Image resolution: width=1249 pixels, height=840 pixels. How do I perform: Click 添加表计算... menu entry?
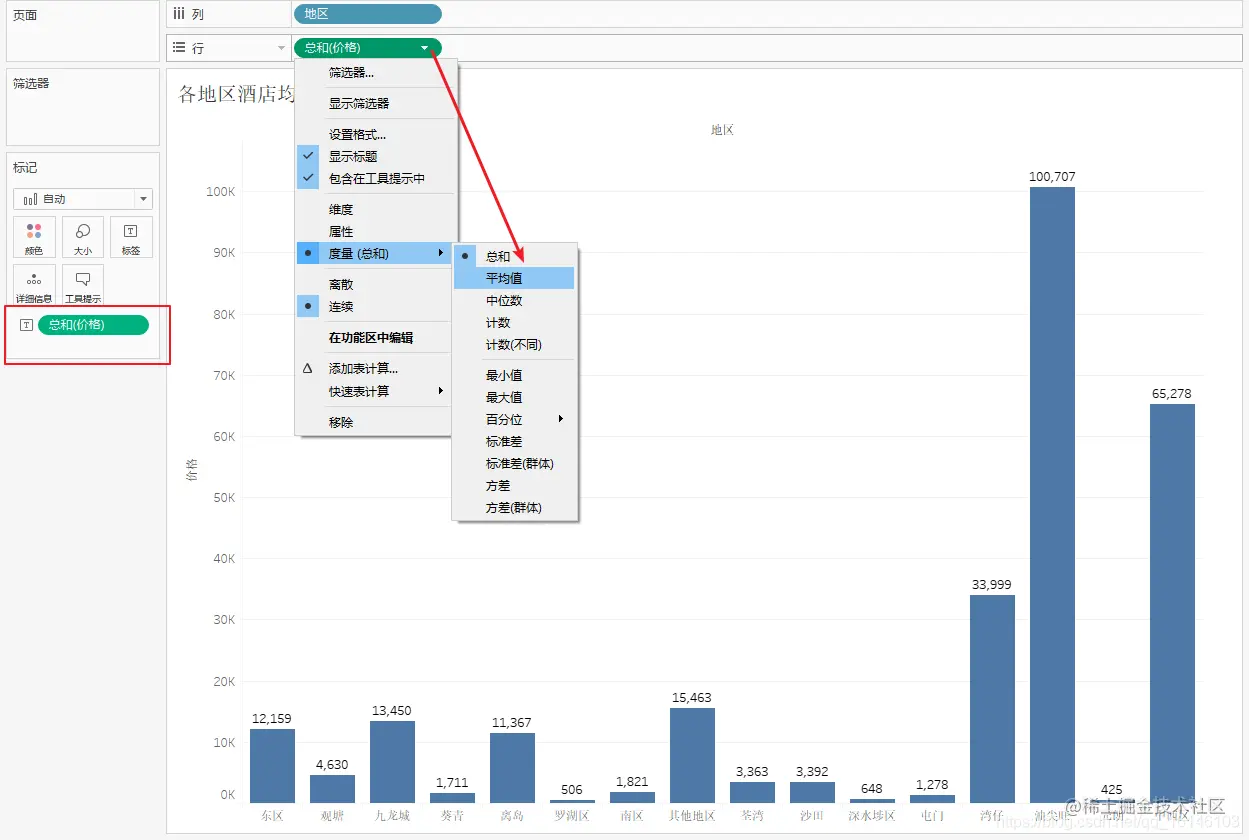376,369
